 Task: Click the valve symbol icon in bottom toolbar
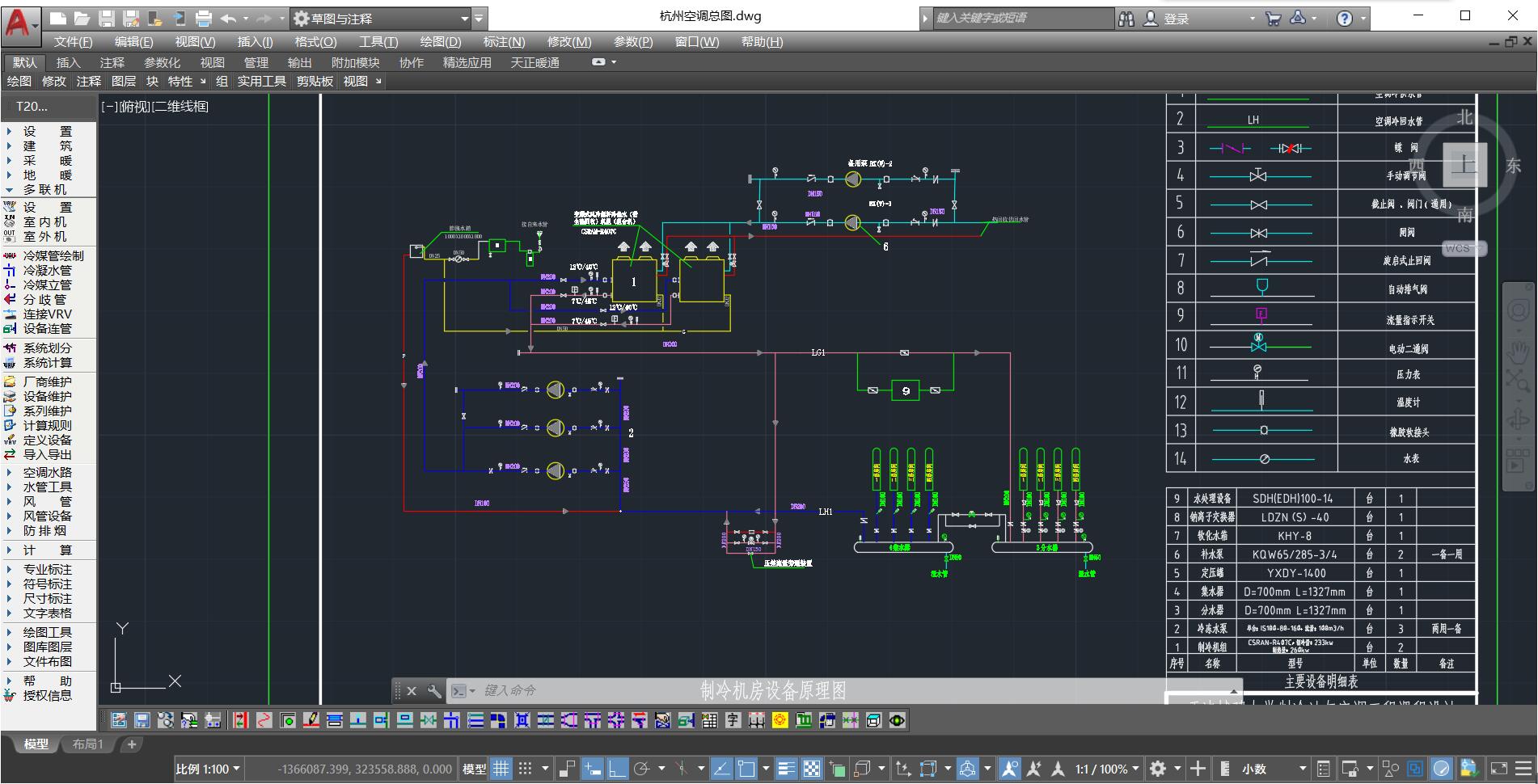(x=429, y=720)
